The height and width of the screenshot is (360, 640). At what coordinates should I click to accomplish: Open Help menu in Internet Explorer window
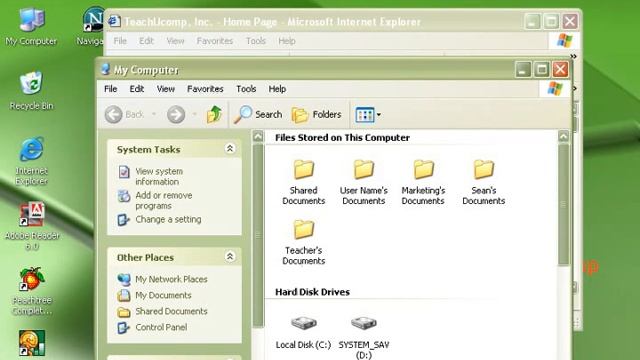287,41
